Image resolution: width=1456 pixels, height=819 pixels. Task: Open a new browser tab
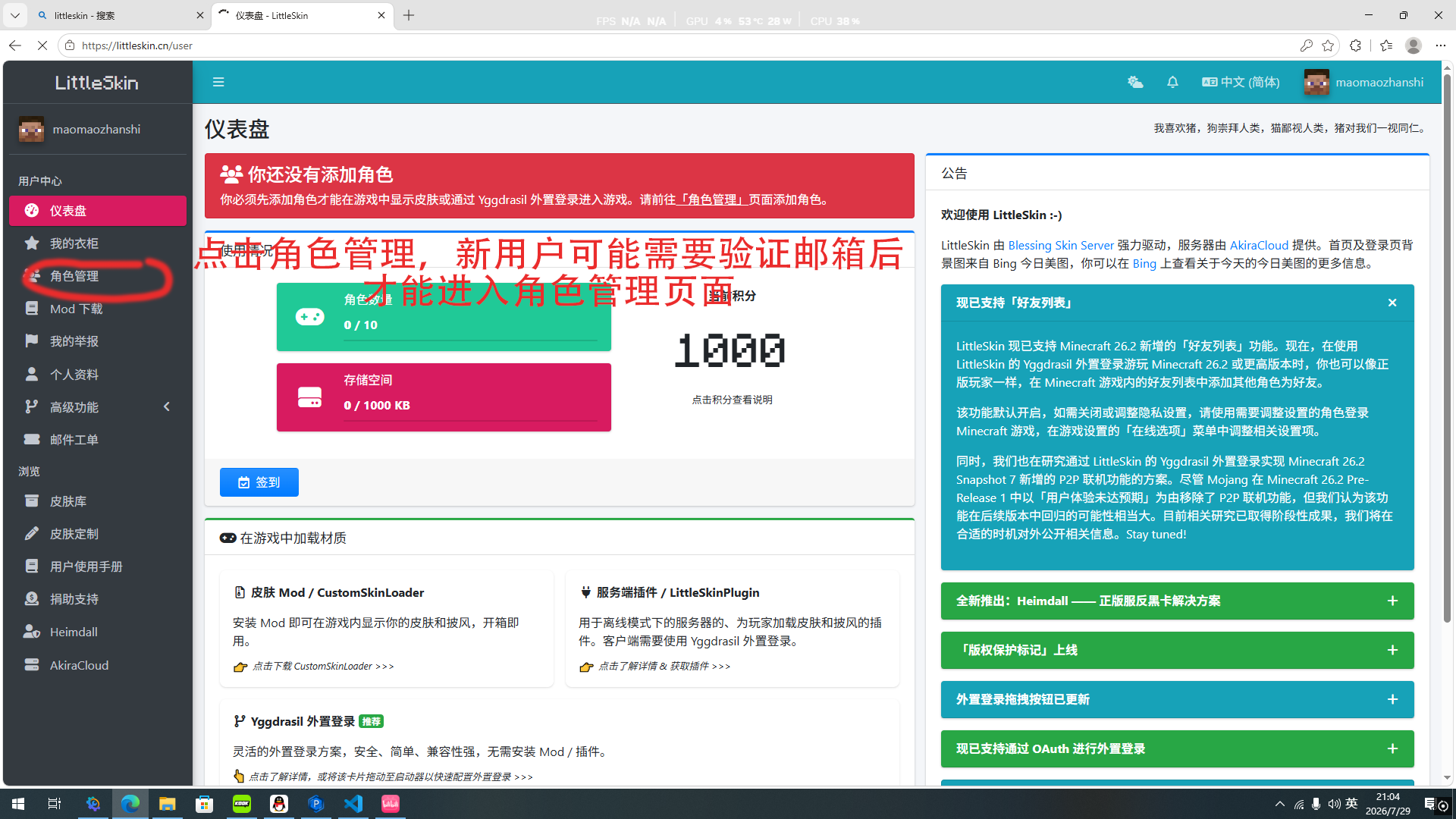(409, 15)
